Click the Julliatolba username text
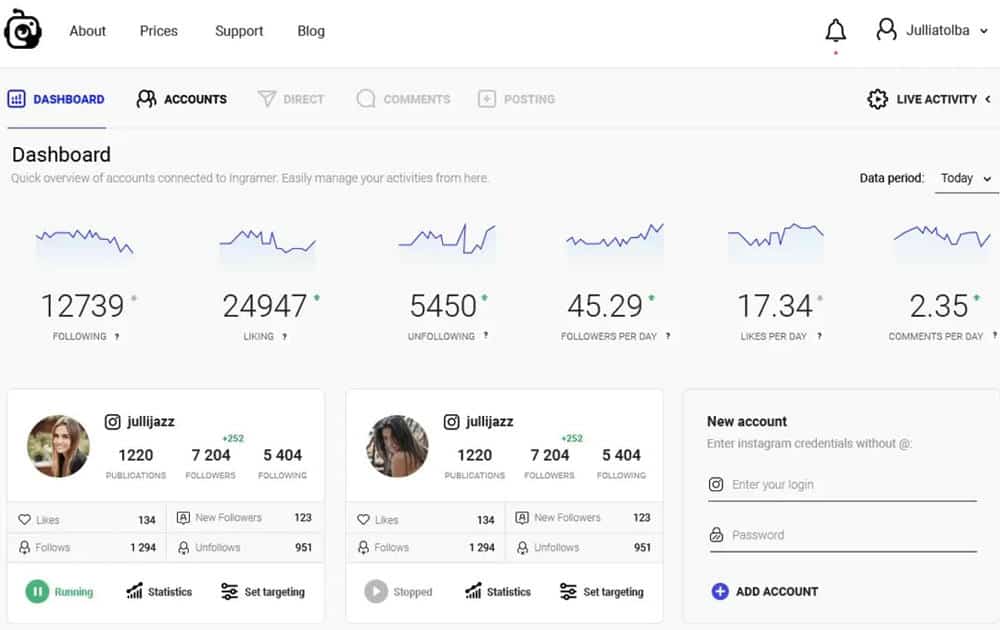 [x=938, y=30]
